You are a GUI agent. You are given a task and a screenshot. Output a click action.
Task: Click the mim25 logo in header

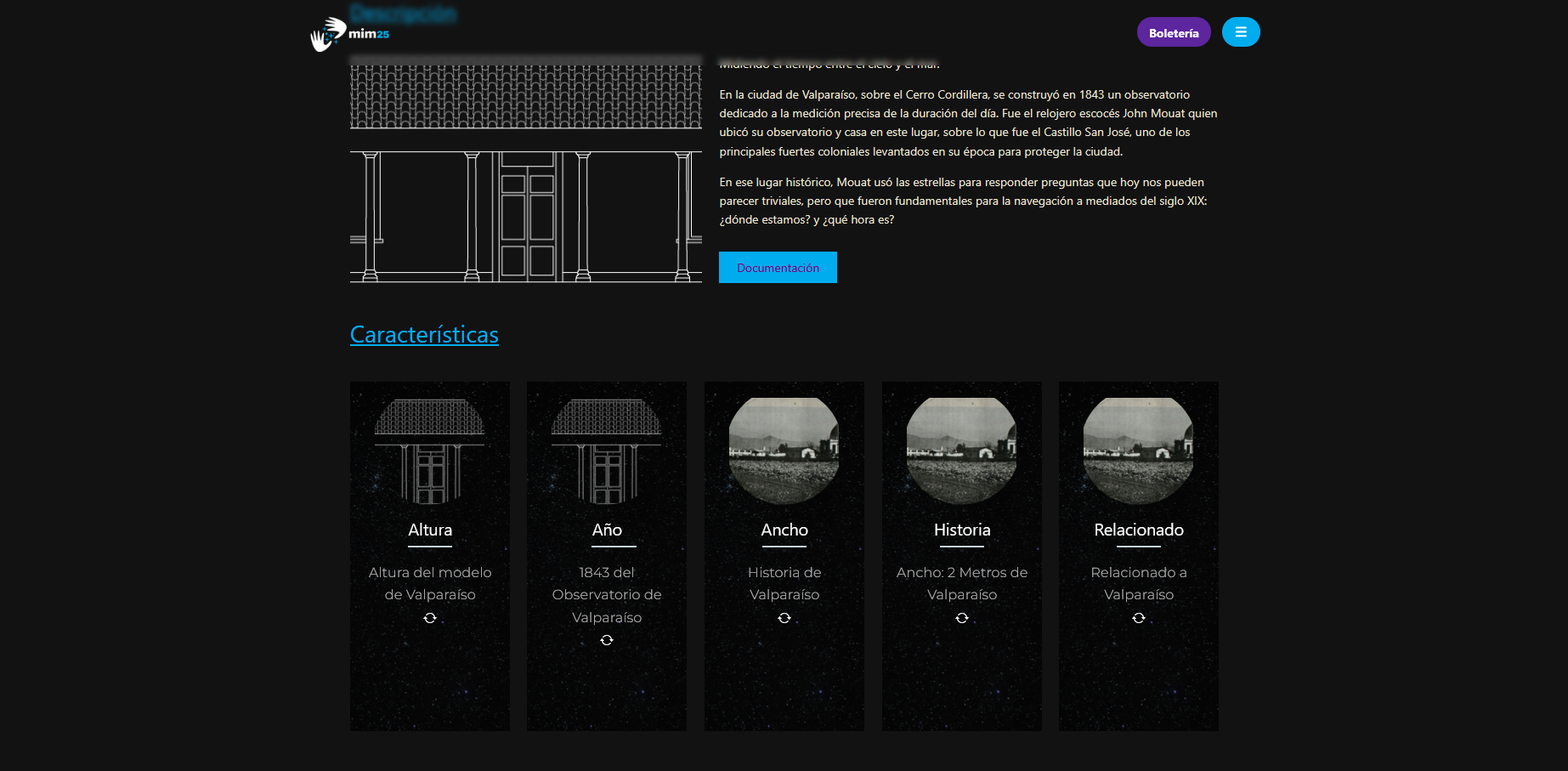point(350,34)
